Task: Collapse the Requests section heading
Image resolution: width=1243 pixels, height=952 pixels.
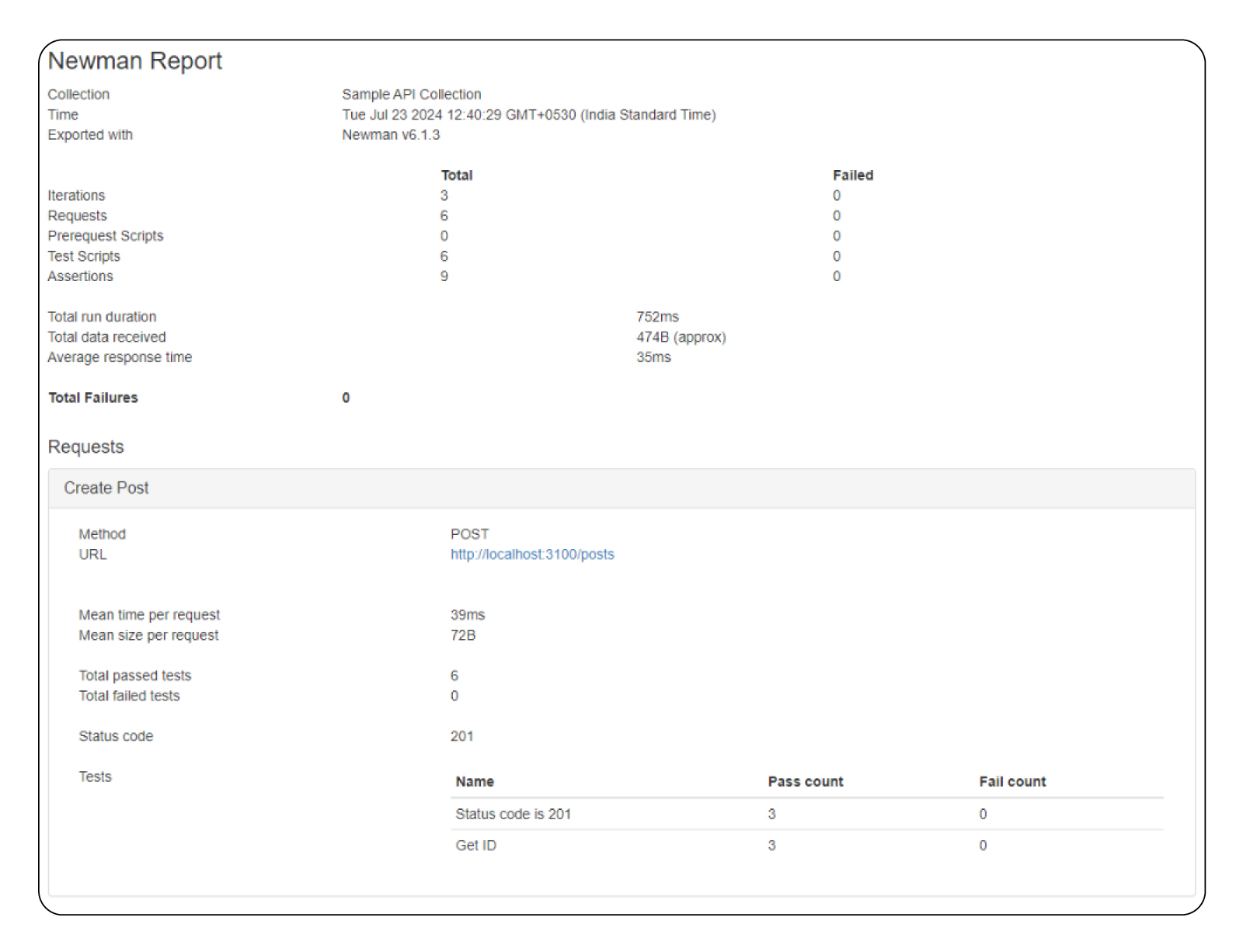Action: pos(85,447)
